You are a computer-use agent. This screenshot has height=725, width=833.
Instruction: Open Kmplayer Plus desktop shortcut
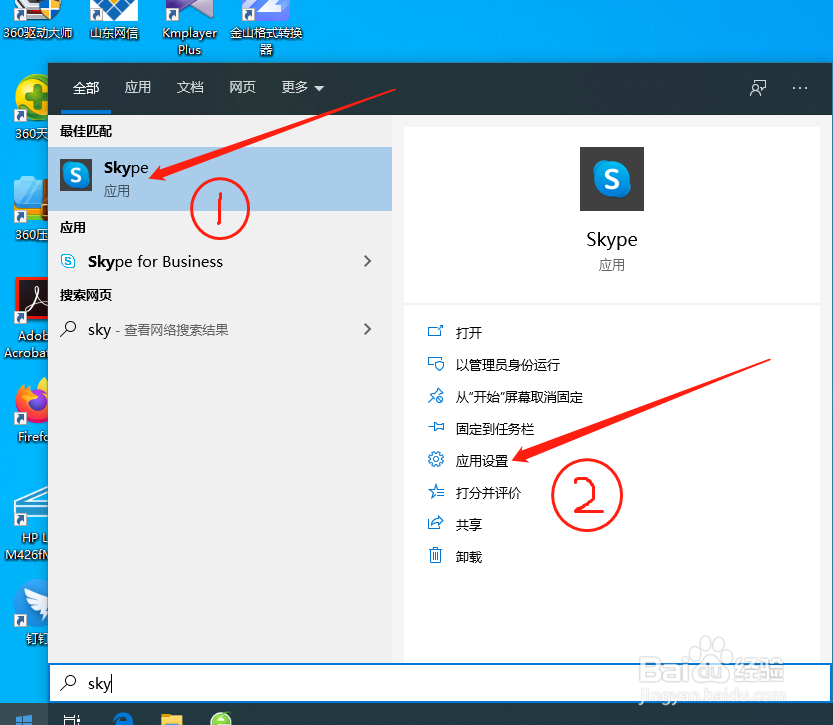[x=190, y=27]
